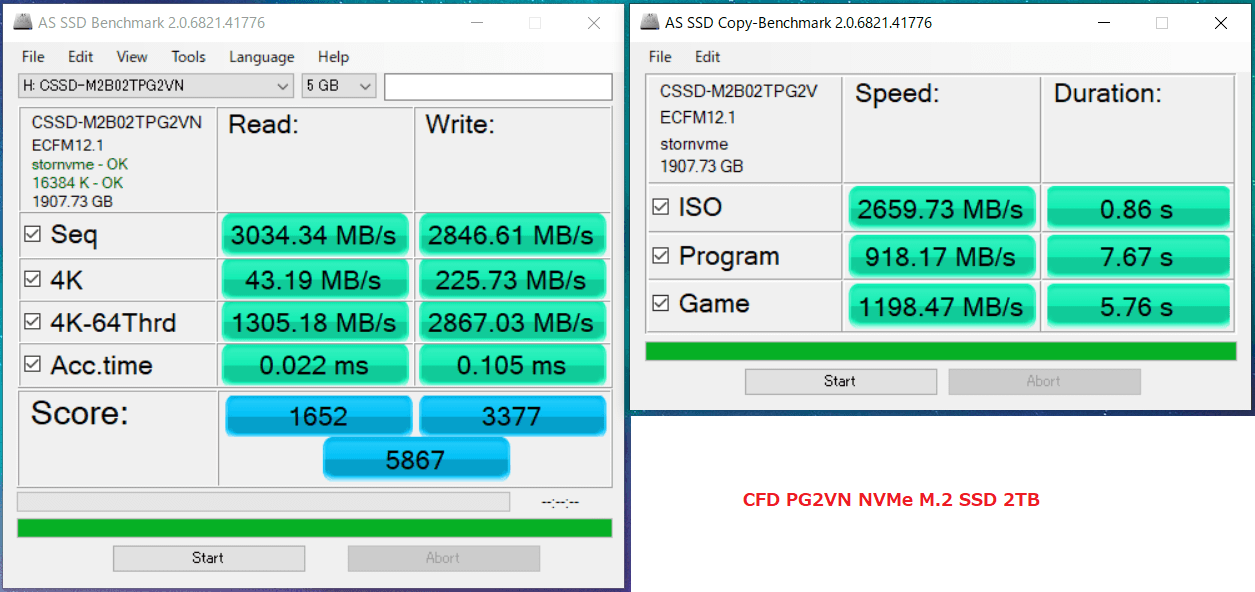Click the Read: column header

[x=264, y=125]
